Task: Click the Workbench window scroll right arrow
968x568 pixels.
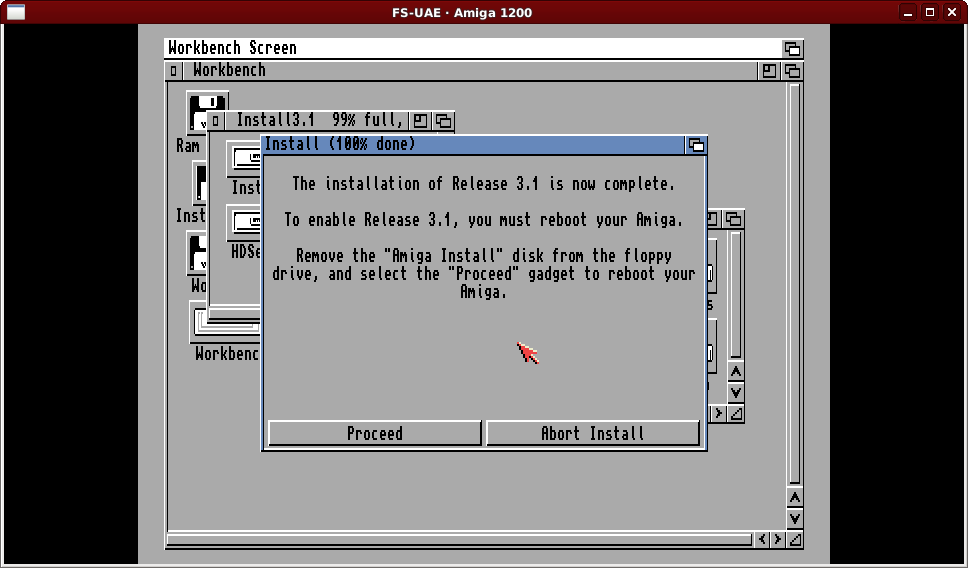Action: pos(778,540)
